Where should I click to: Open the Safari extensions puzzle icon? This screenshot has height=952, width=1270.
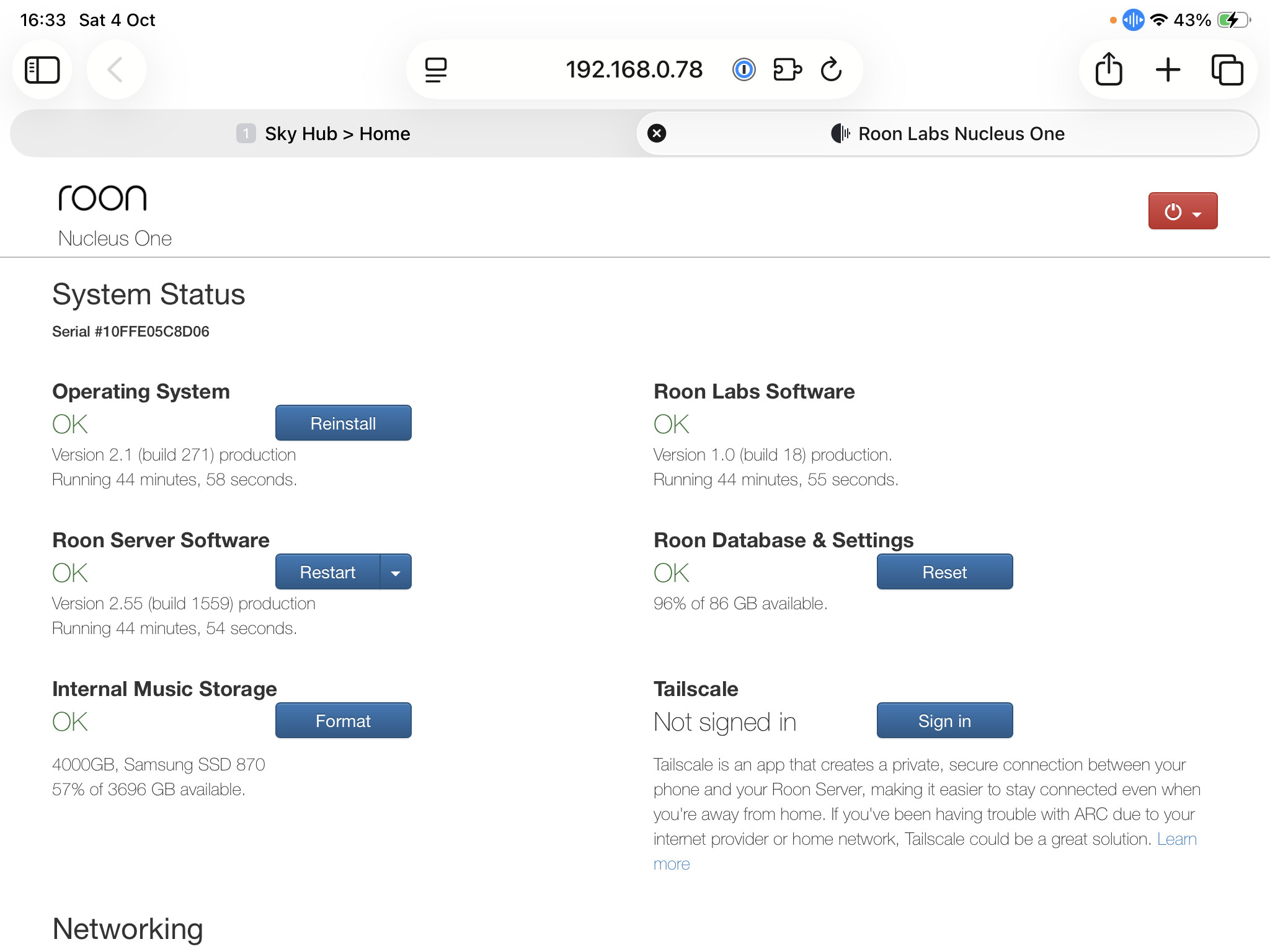788,69
